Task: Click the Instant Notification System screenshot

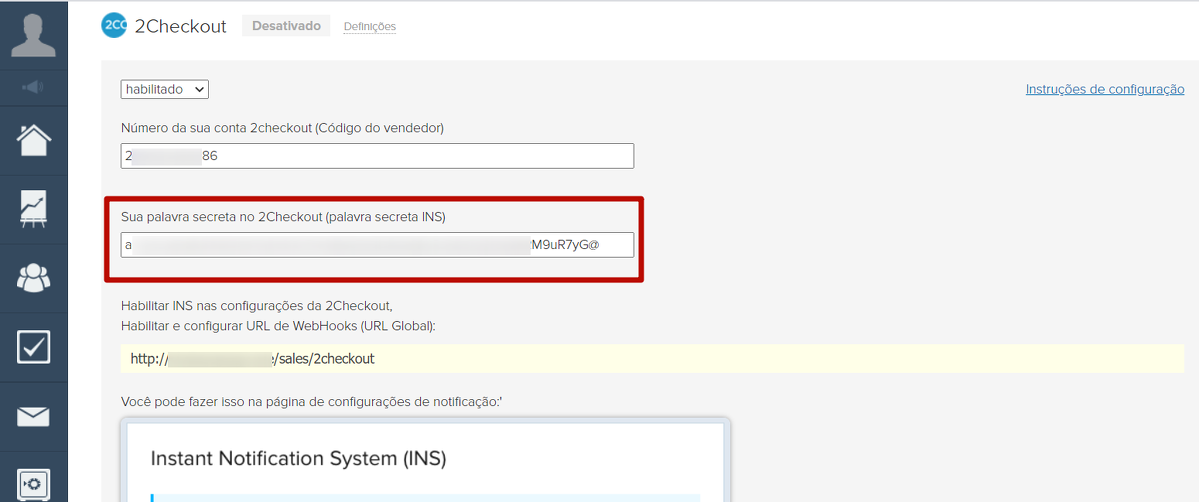Action: click(x=425, y=460)
